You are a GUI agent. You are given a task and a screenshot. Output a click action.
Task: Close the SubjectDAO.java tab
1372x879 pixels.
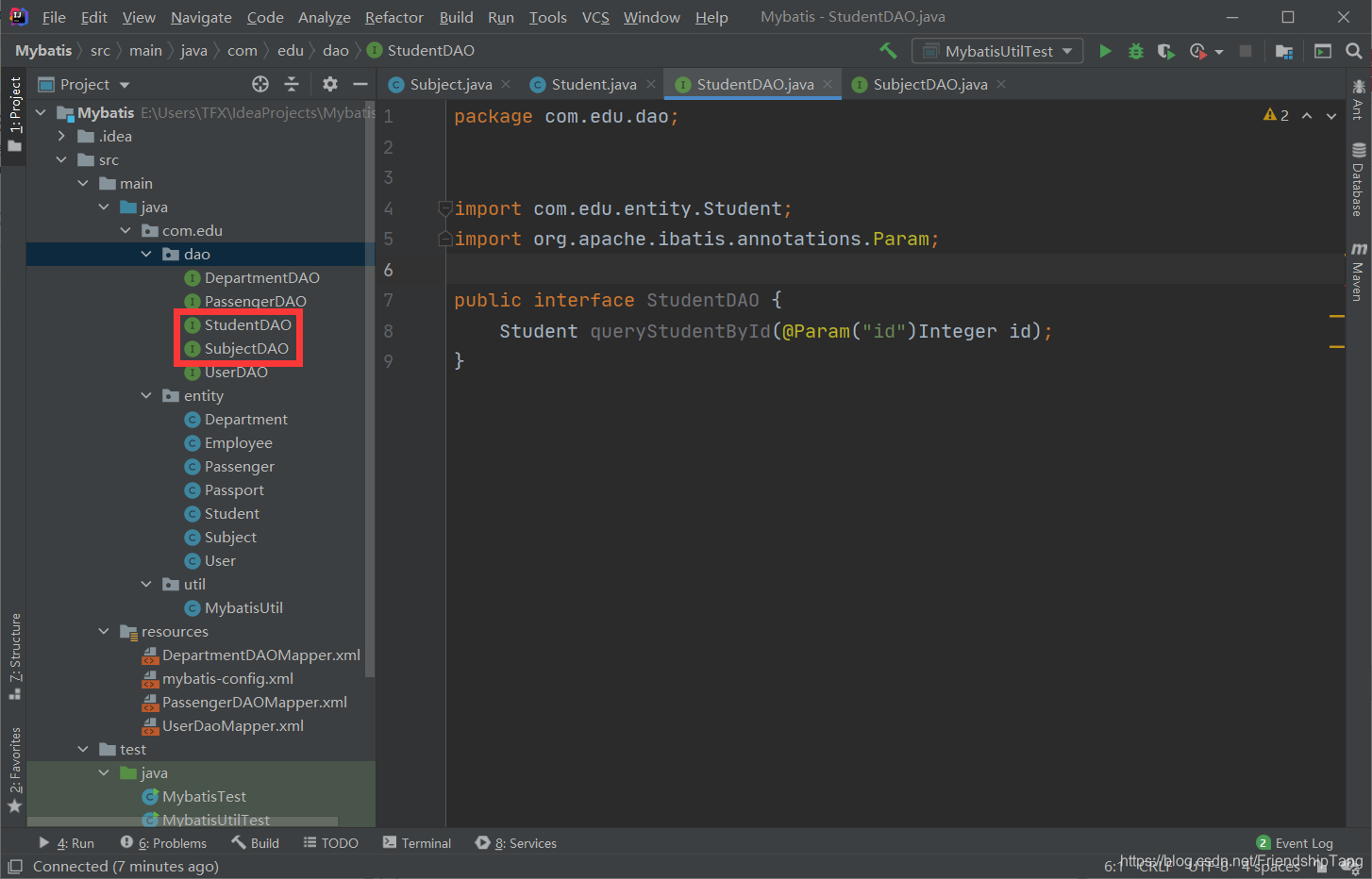pos(1001,84)
